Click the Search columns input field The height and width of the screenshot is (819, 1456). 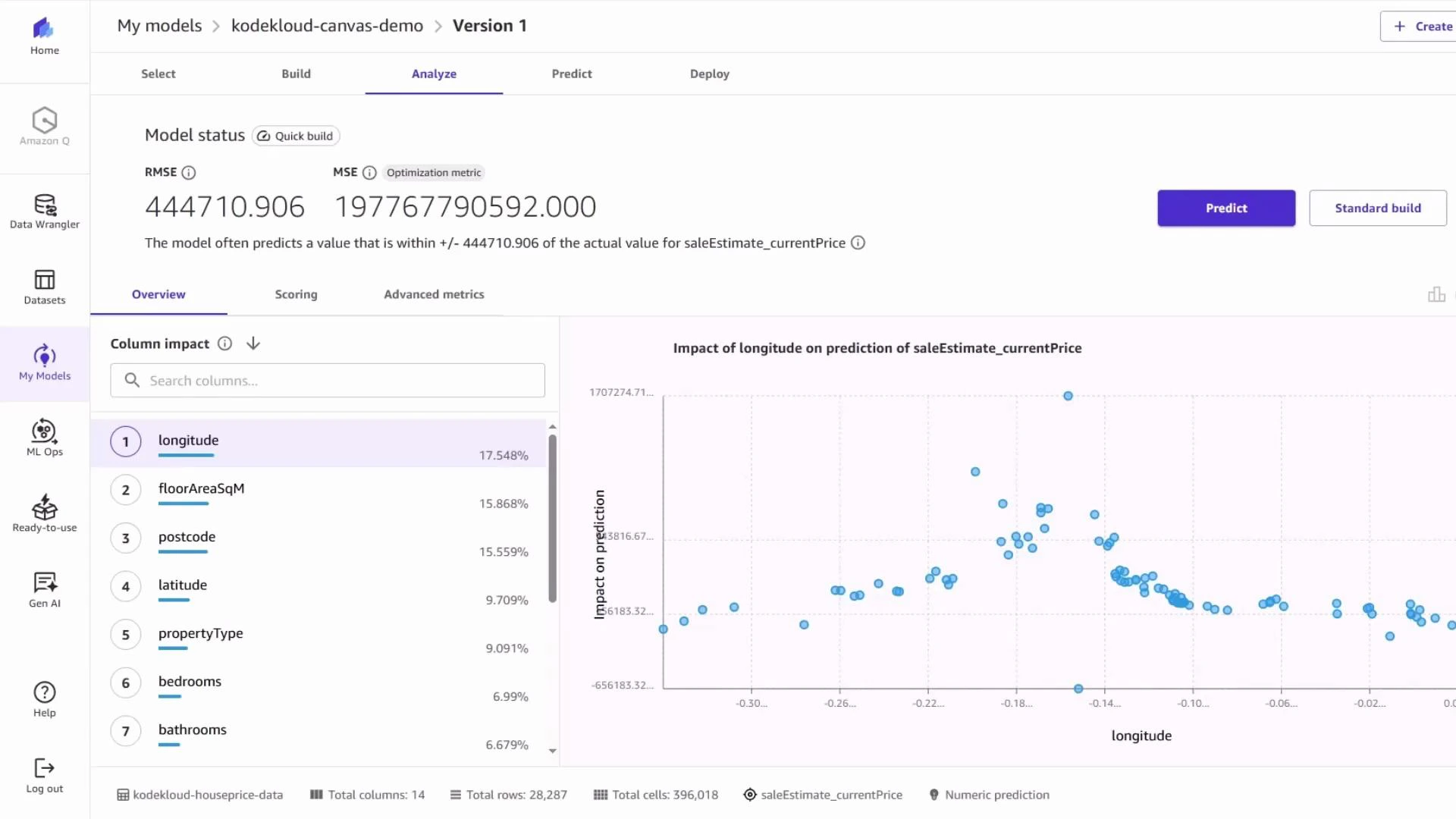point(327,380)
